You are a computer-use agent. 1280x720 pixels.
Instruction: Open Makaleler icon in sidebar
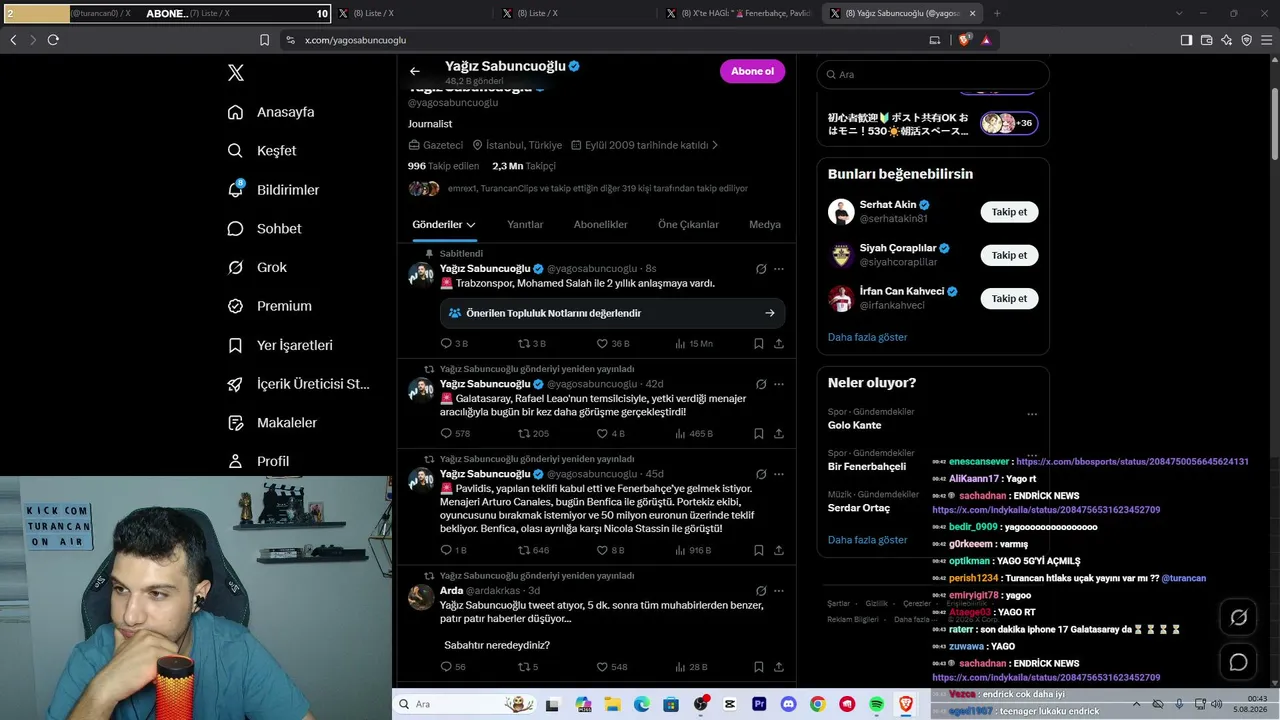tap(235, 423)
